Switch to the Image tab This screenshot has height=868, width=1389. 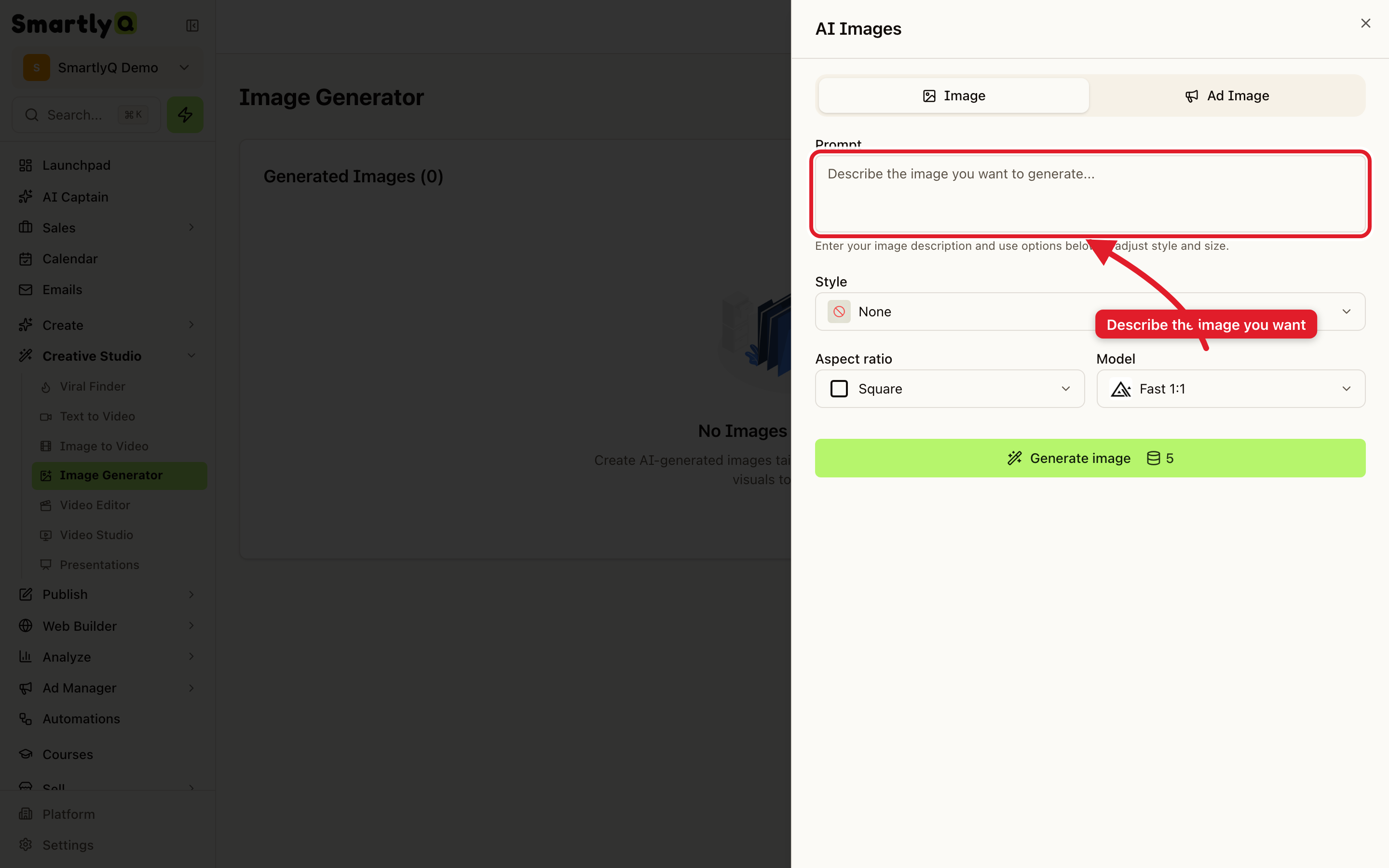(x=953, y=96)
